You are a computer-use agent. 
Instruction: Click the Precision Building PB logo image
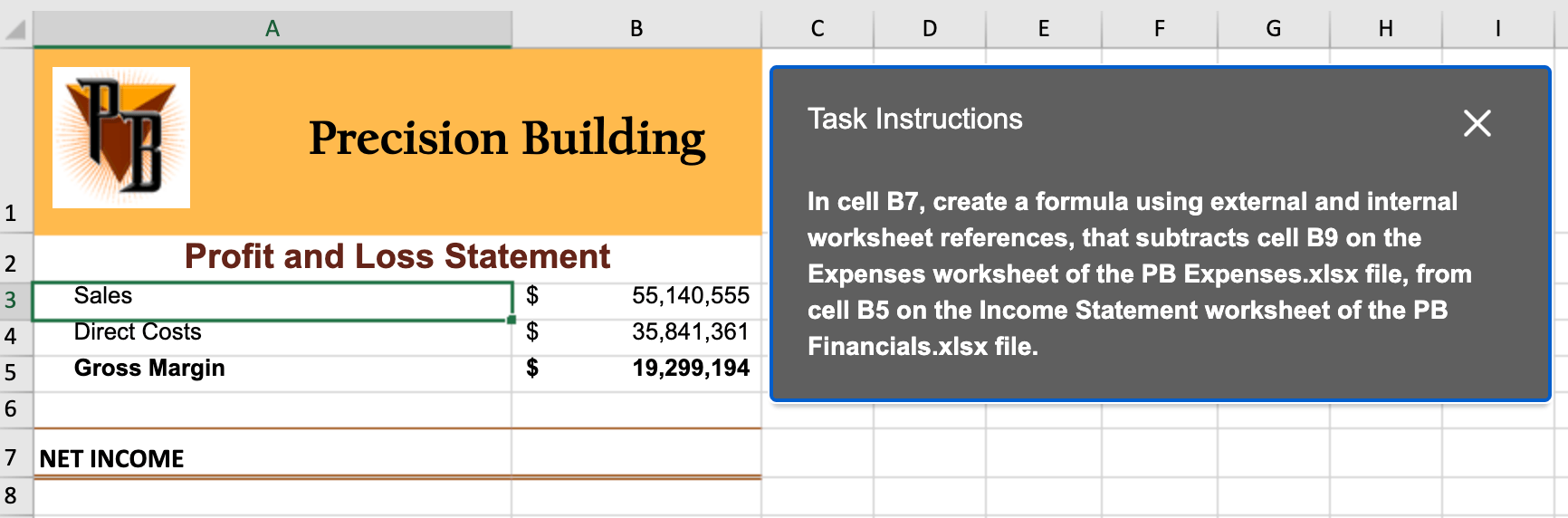click(121, 138)
